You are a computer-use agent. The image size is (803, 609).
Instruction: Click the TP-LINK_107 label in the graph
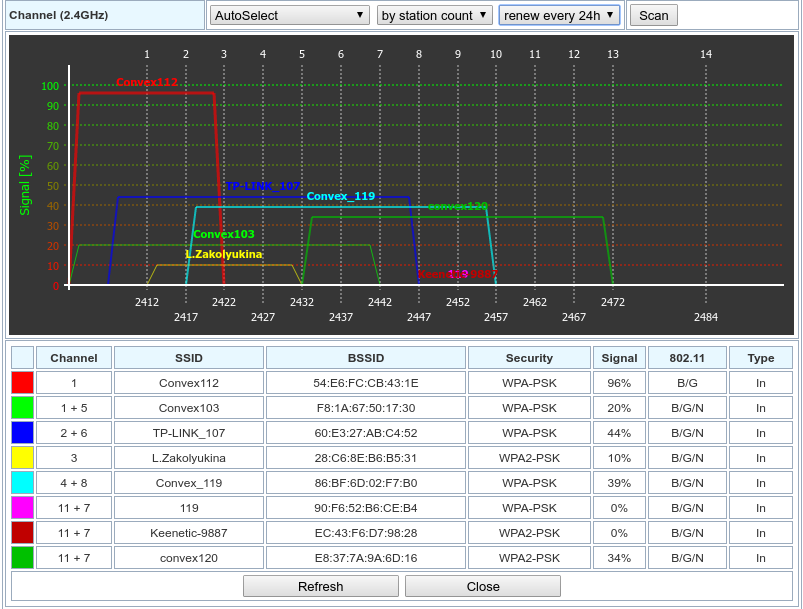coord(263,186)
